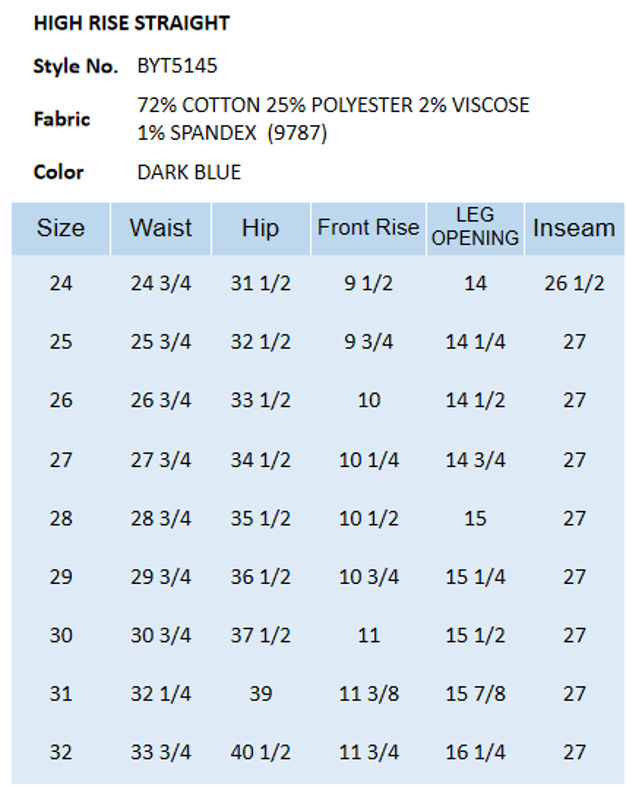Click the 40 1/2 hip cell

click(x=260, y=752)
